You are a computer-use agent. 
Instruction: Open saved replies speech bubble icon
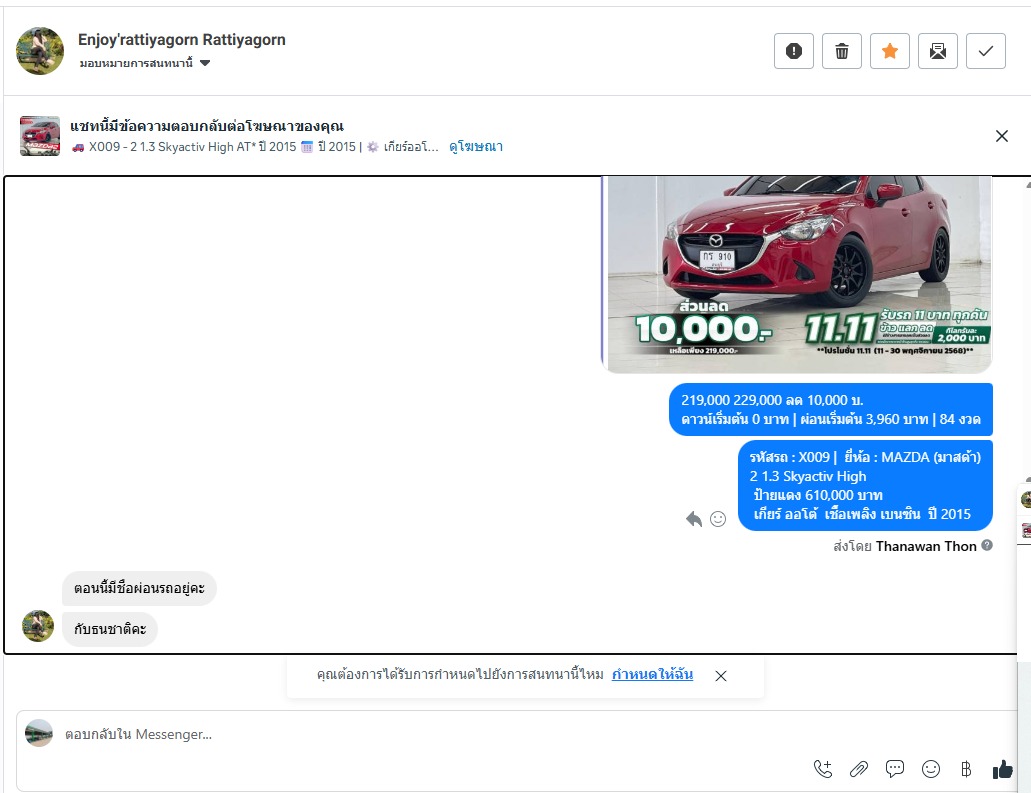click(x=895, y=769)
